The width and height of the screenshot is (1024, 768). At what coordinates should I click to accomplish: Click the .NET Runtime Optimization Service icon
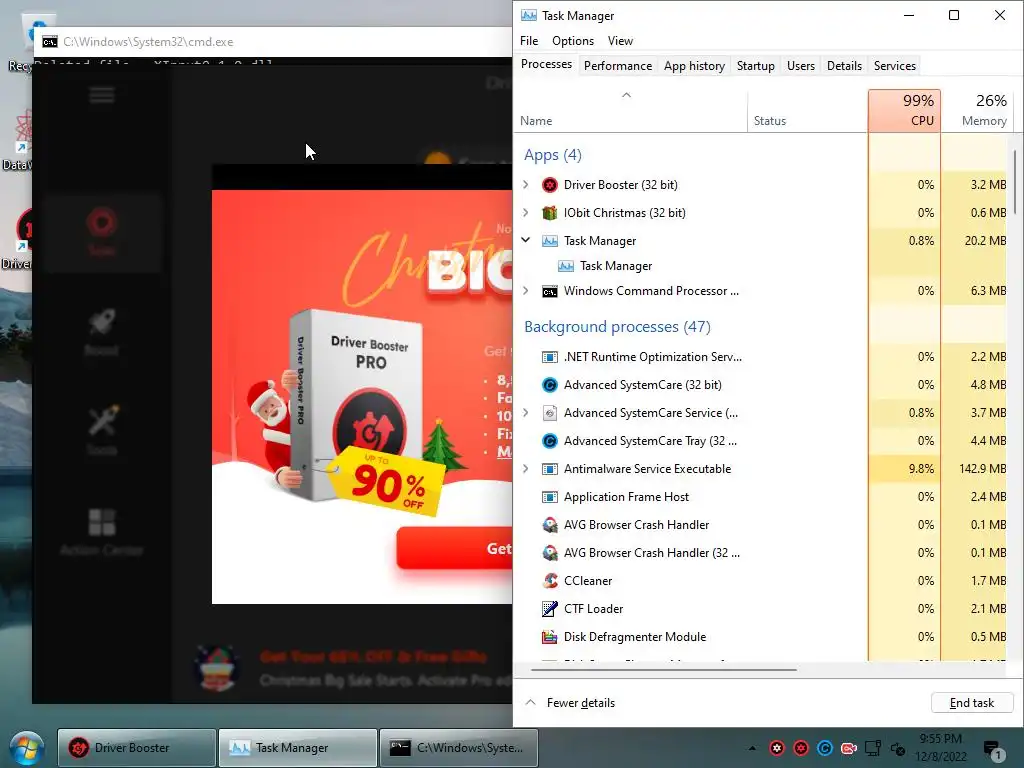click(550, 357)
